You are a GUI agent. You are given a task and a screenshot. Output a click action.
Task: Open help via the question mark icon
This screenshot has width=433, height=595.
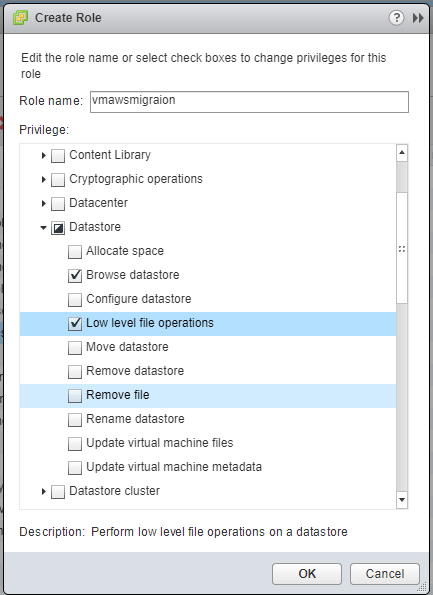(396, 17)
